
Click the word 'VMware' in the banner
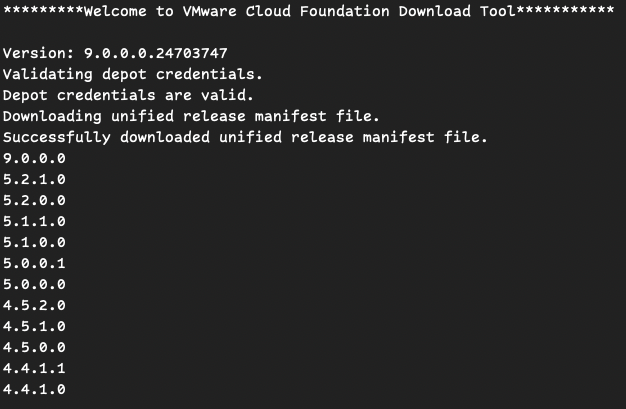(x=210, y=11)
